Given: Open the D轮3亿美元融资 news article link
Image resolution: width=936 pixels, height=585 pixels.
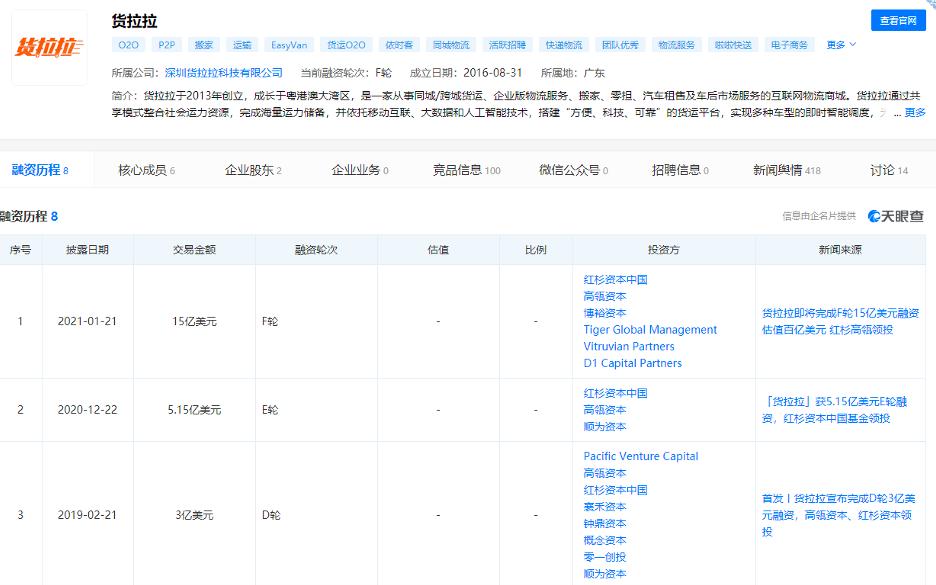Looking at the screenshot, I should (x=838, y=515).
